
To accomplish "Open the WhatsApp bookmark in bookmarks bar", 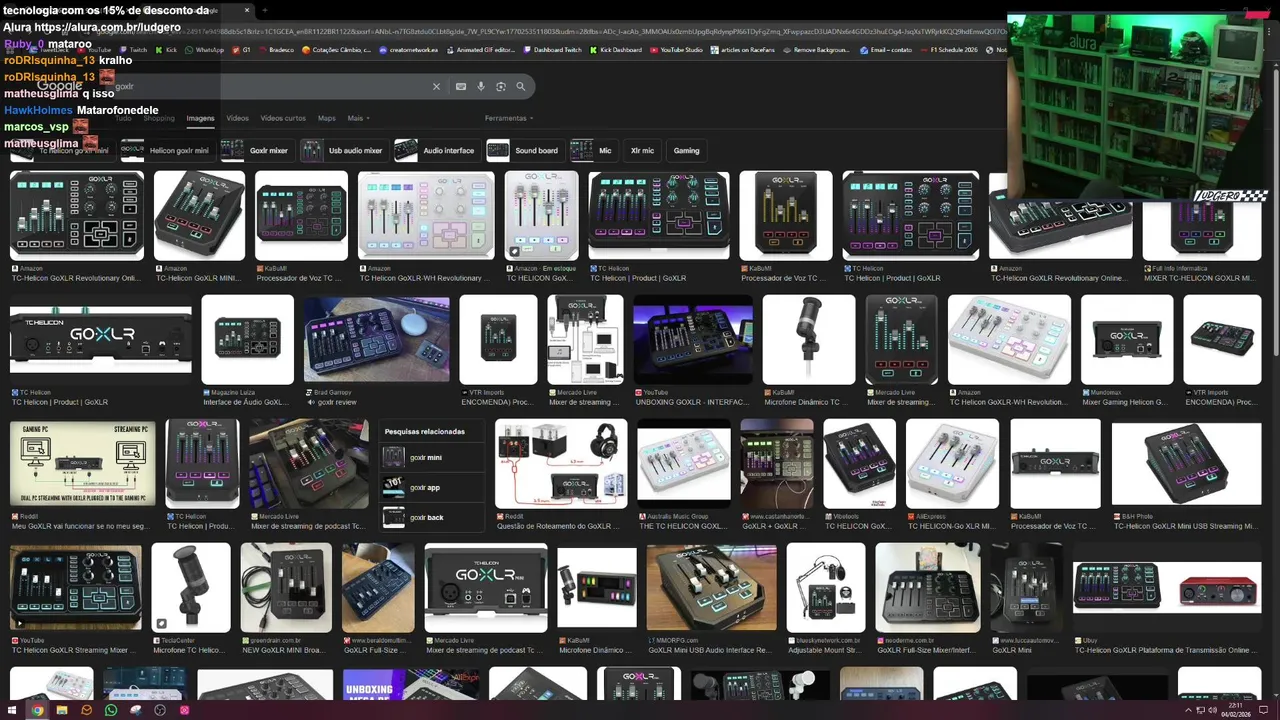I will coord(204,50).
